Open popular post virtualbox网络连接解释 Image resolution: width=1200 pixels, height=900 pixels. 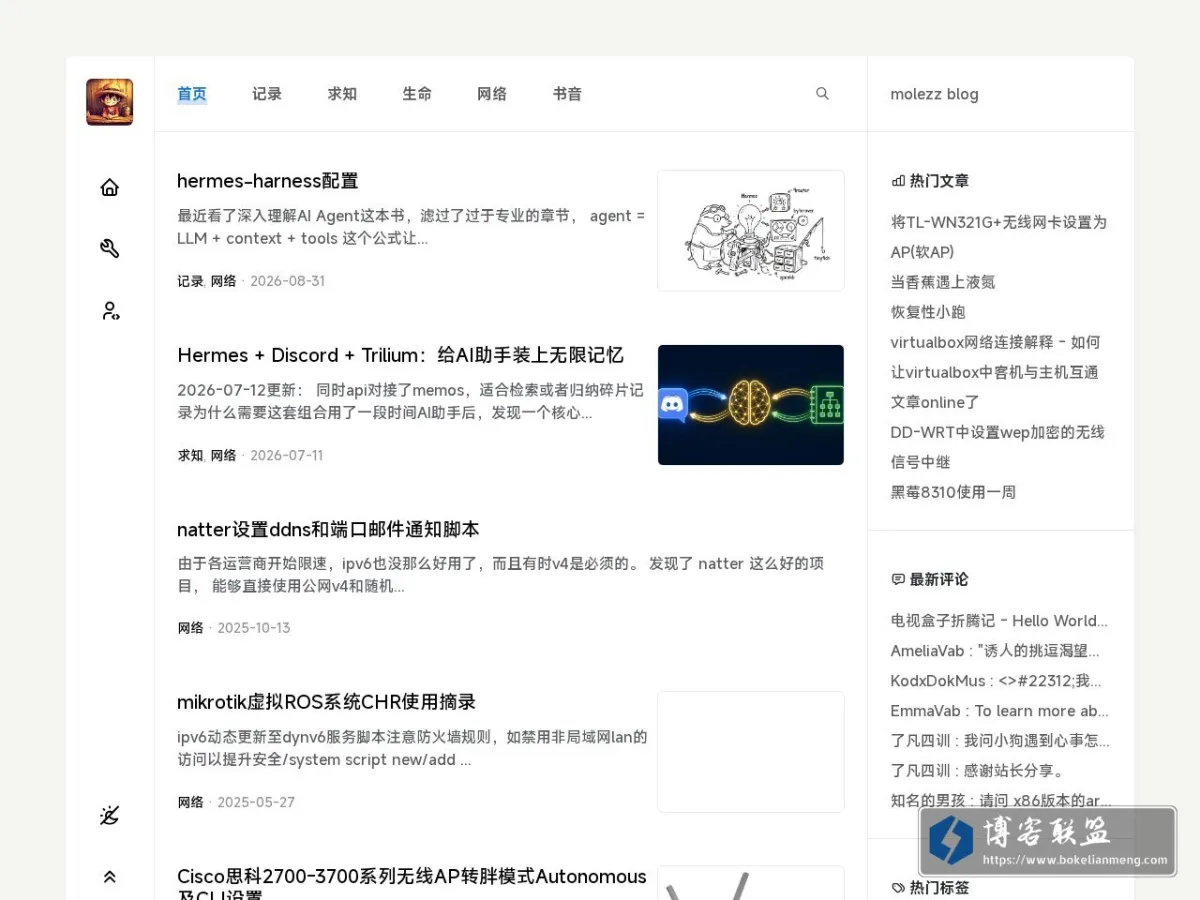pos(995,357)
